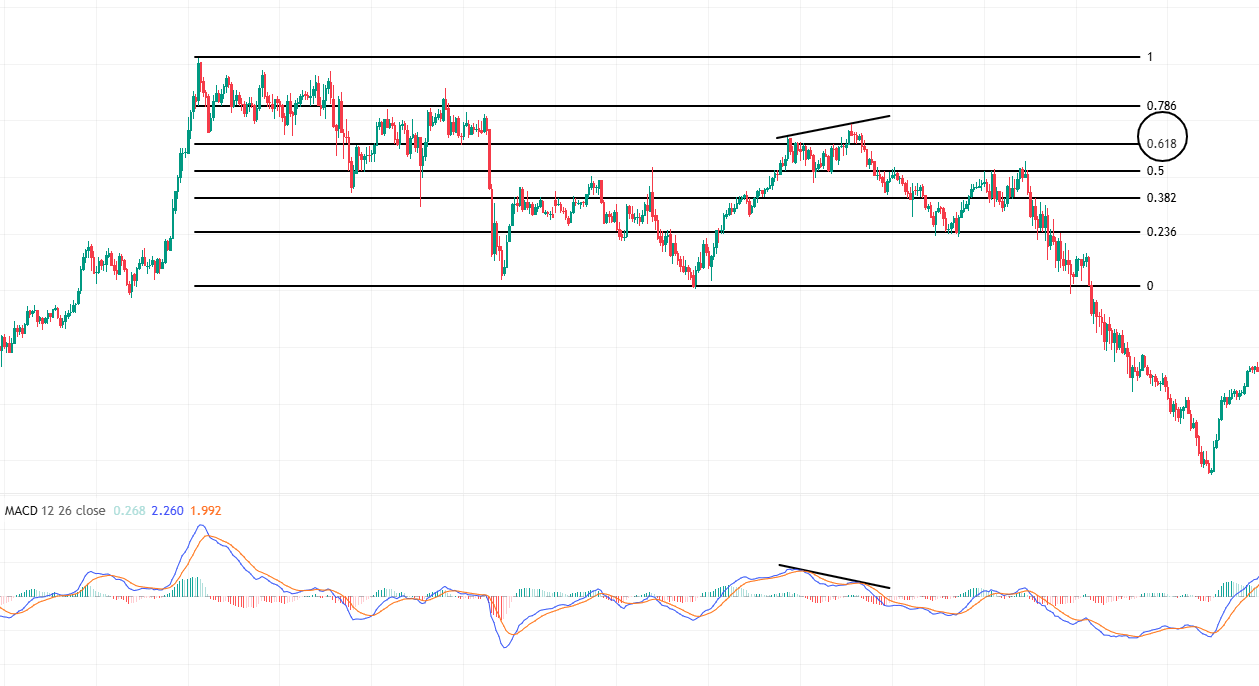Click the MACD 12 26 close indicator title
Image resolution: width=1259 pixels, height=686 pixels.
(x=54, y=510)
